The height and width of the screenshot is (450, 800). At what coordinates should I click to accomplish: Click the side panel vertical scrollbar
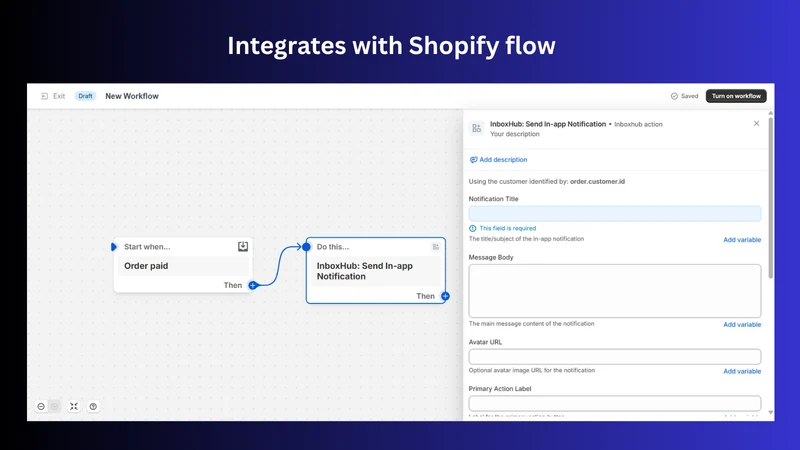[x=770, y=198]
